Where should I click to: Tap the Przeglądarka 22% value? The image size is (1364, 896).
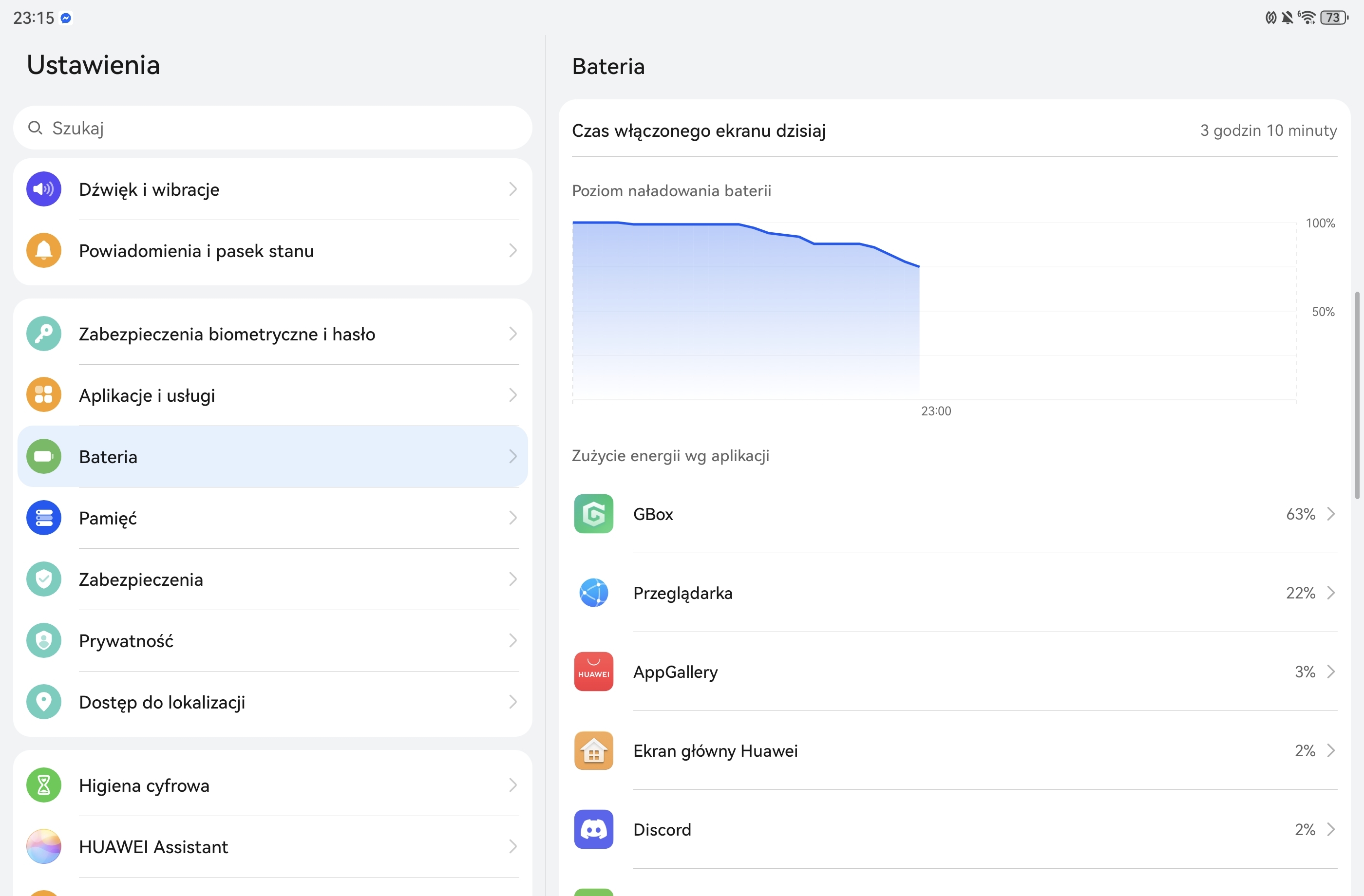(x=1300, y=592)
